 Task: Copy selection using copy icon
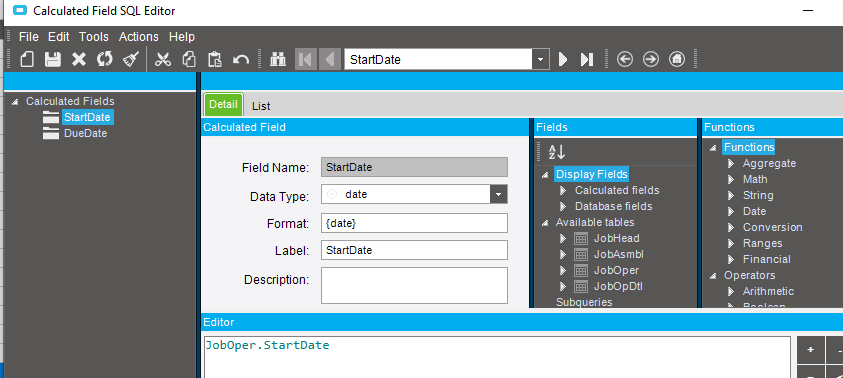pos(189,59)
